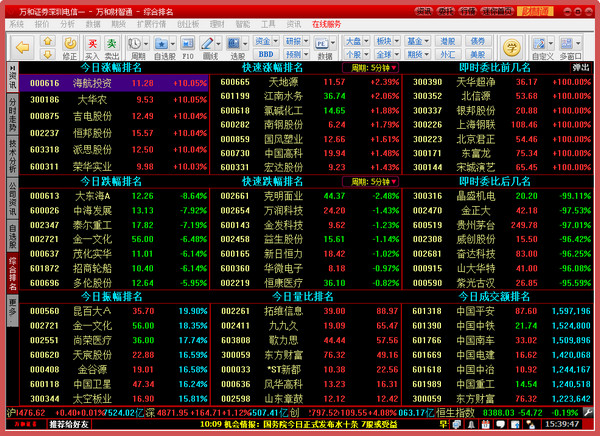Click the green 卖出 sell icon

pos(113,46)
